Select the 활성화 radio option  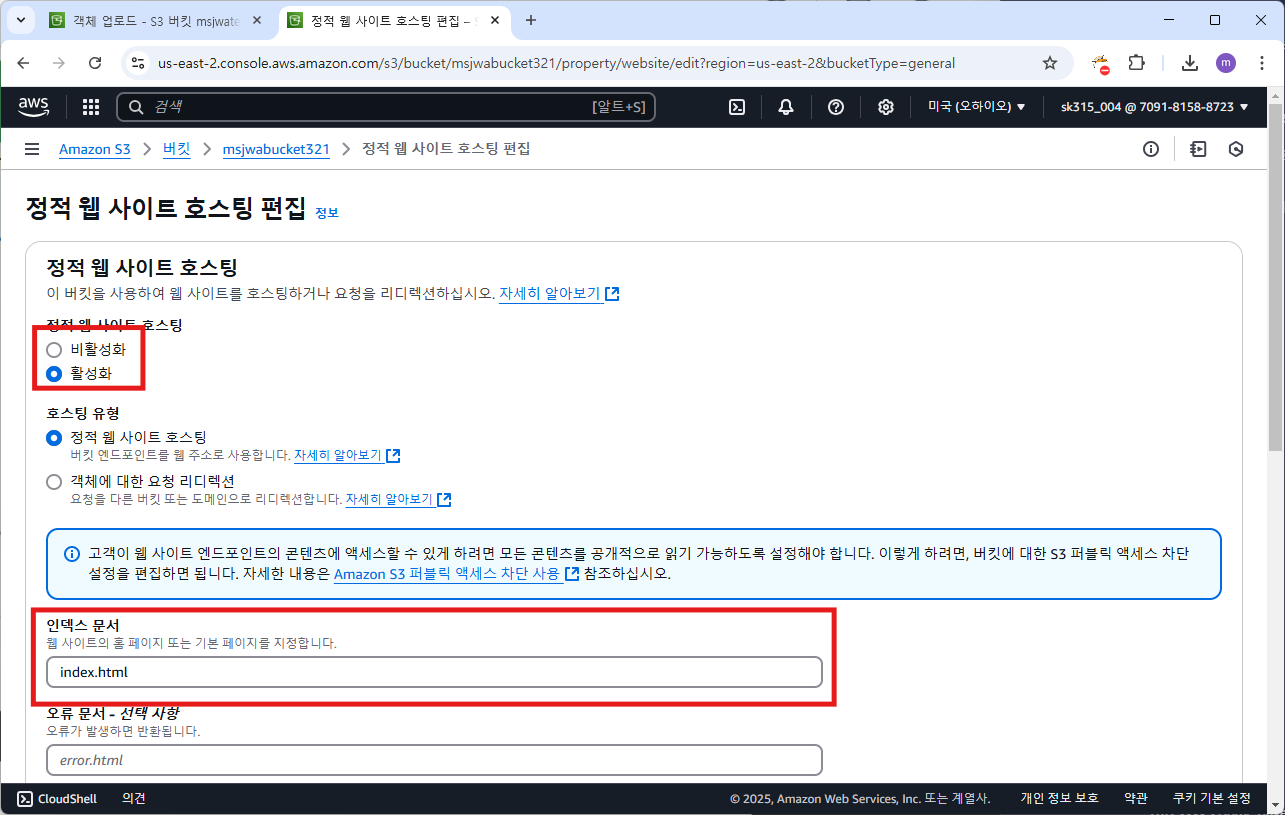[54, 374]
